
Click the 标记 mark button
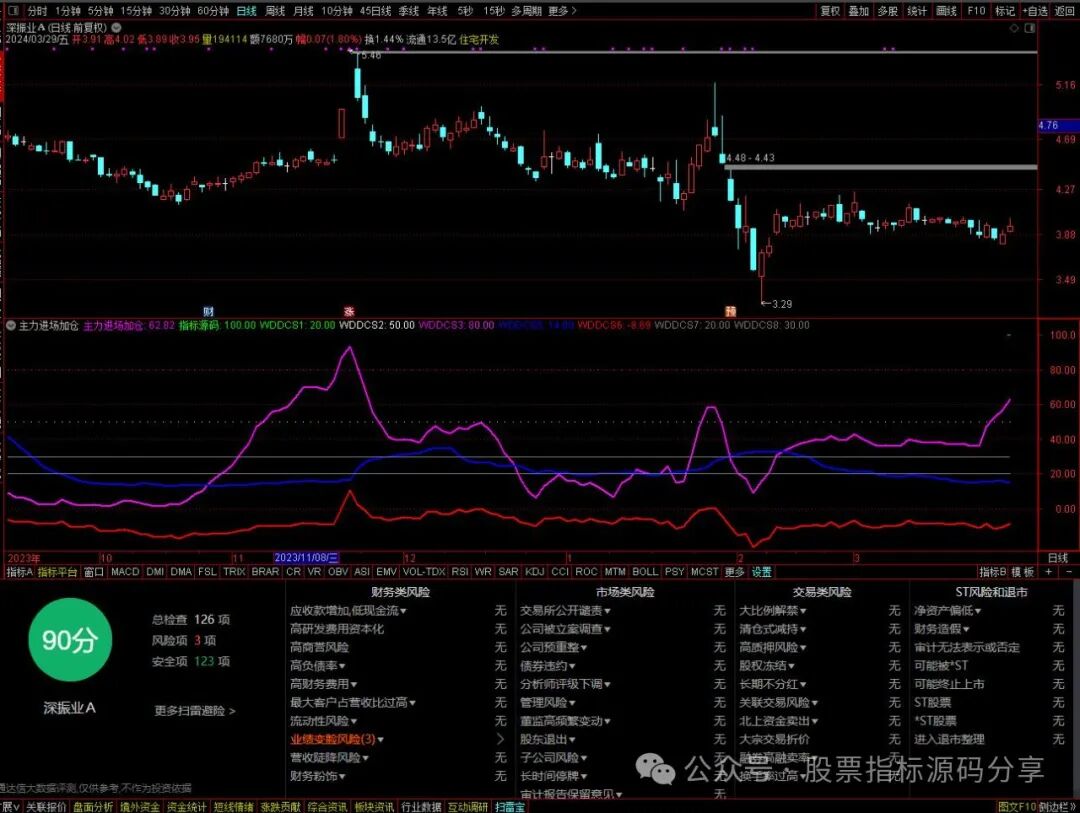(x=1005, y=11)
